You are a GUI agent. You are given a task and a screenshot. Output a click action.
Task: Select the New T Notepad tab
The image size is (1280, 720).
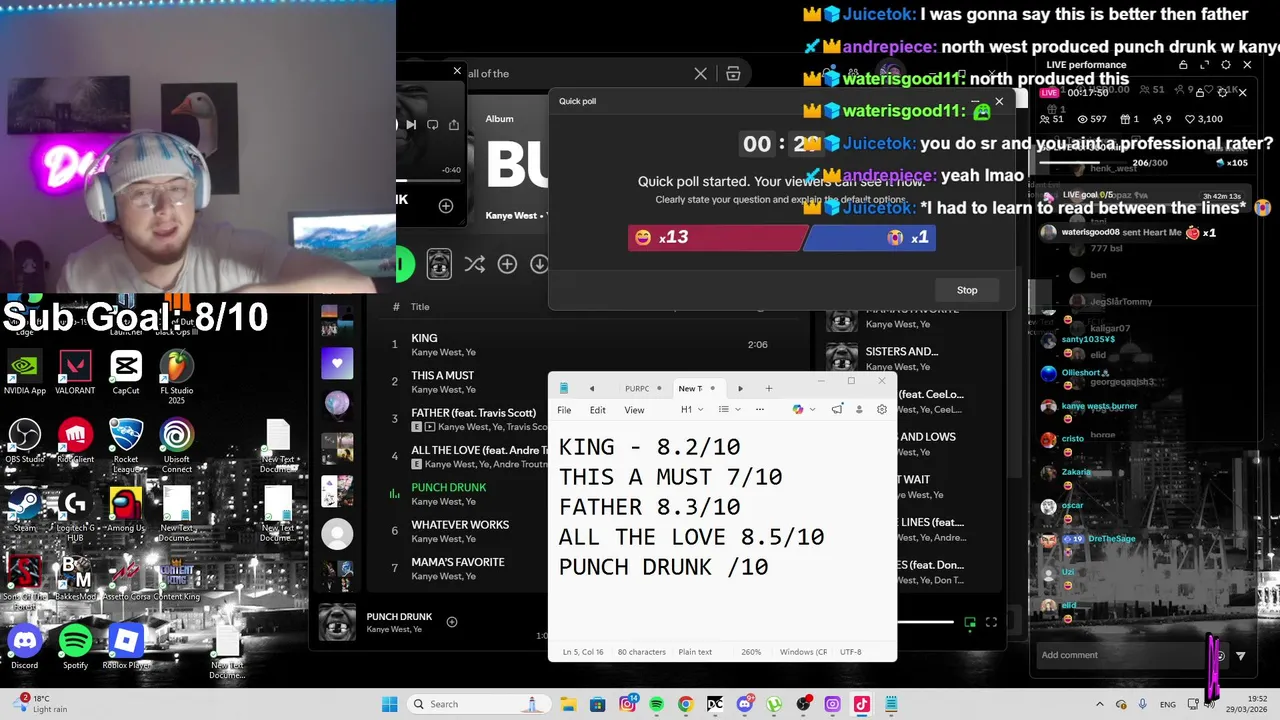(697, 388)
